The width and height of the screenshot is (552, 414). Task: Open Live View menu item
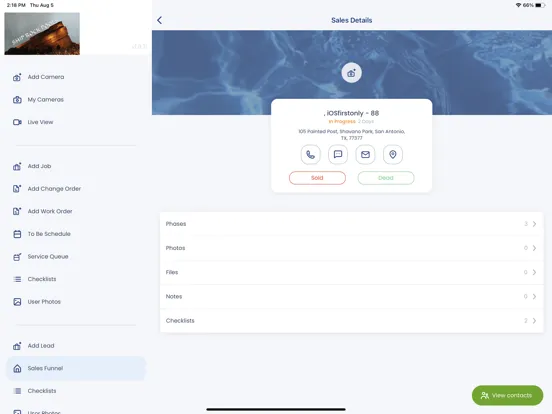(x=40, y=122)
